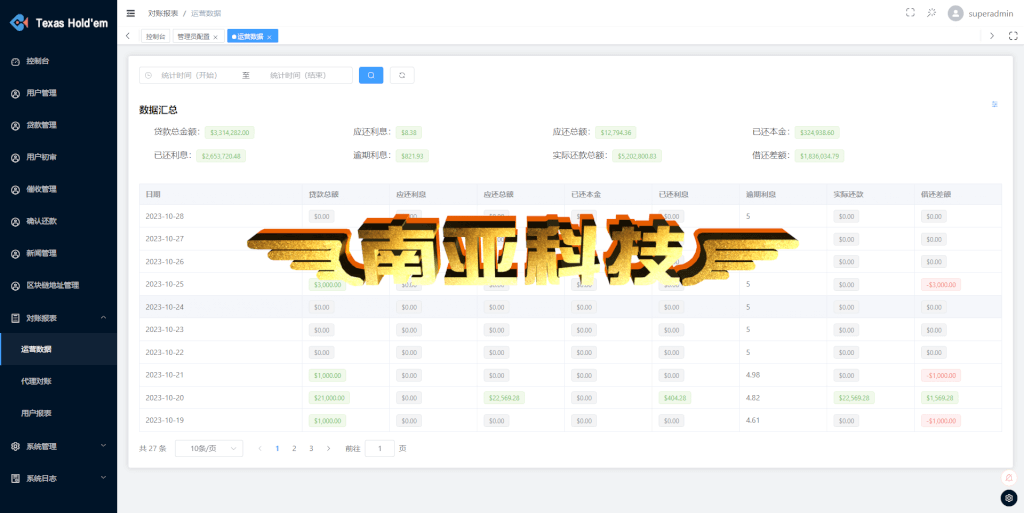Click the Texas Hold'em logo icon
The height and width of the screenshot is (513, 1024).
pos(19,22)
